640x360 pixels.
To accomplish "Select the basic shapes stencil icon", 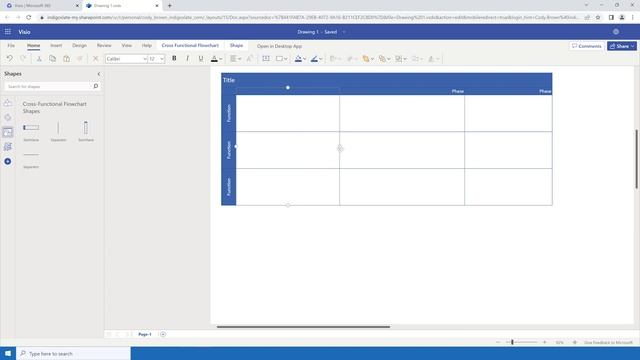I will pyautogui.click(x=8, y=103).
